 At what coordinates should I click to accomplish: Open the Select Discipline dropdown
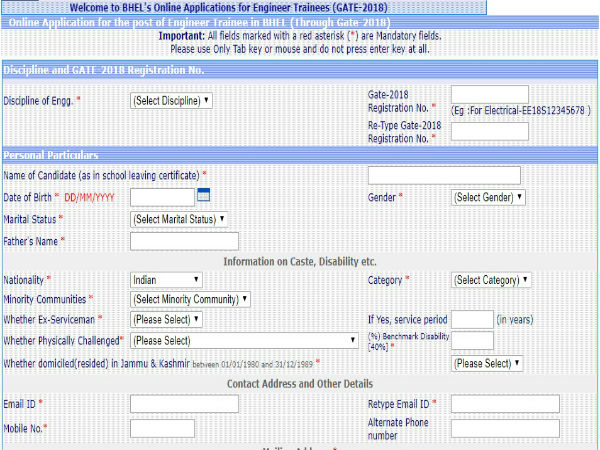coord(171,101)
